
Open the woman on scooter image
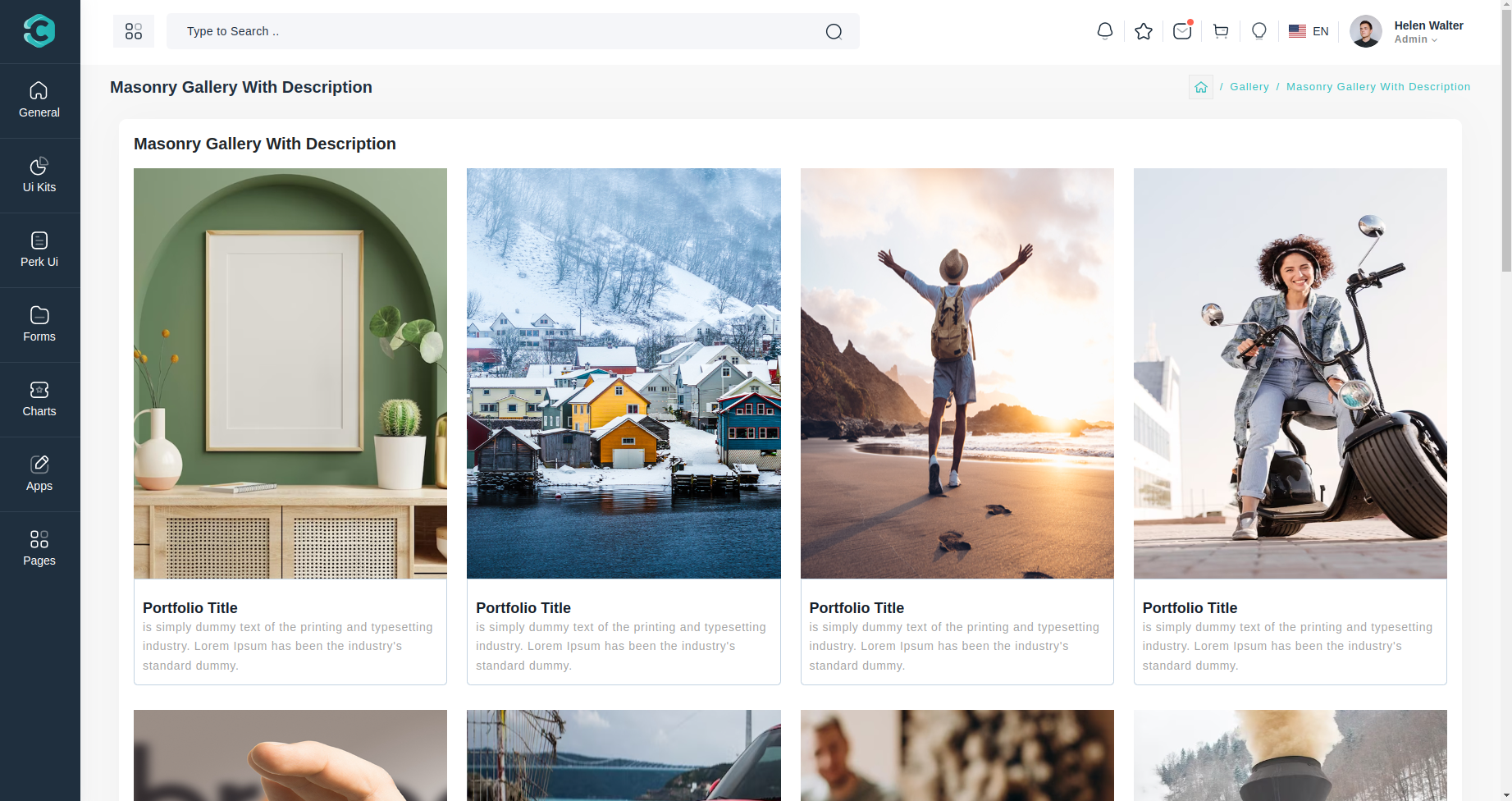(x=1290, y=373)
